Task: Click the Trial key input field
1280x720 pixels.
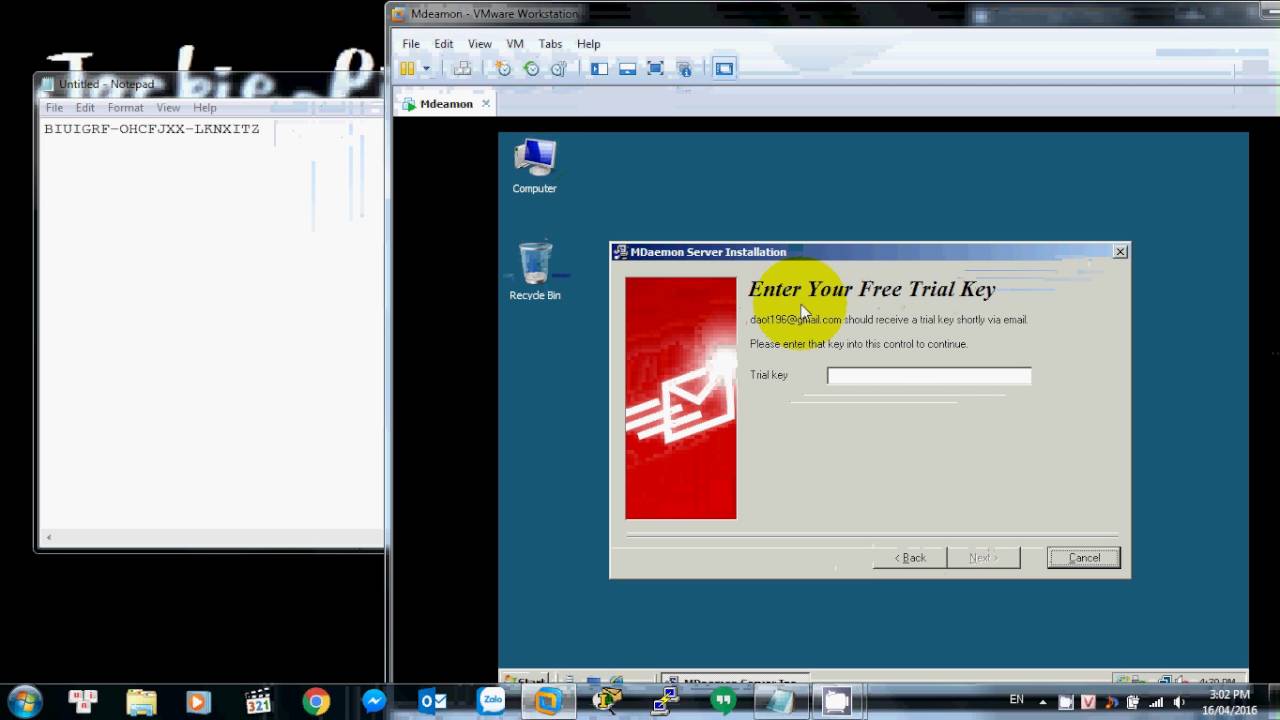Action: pos(929,376)
